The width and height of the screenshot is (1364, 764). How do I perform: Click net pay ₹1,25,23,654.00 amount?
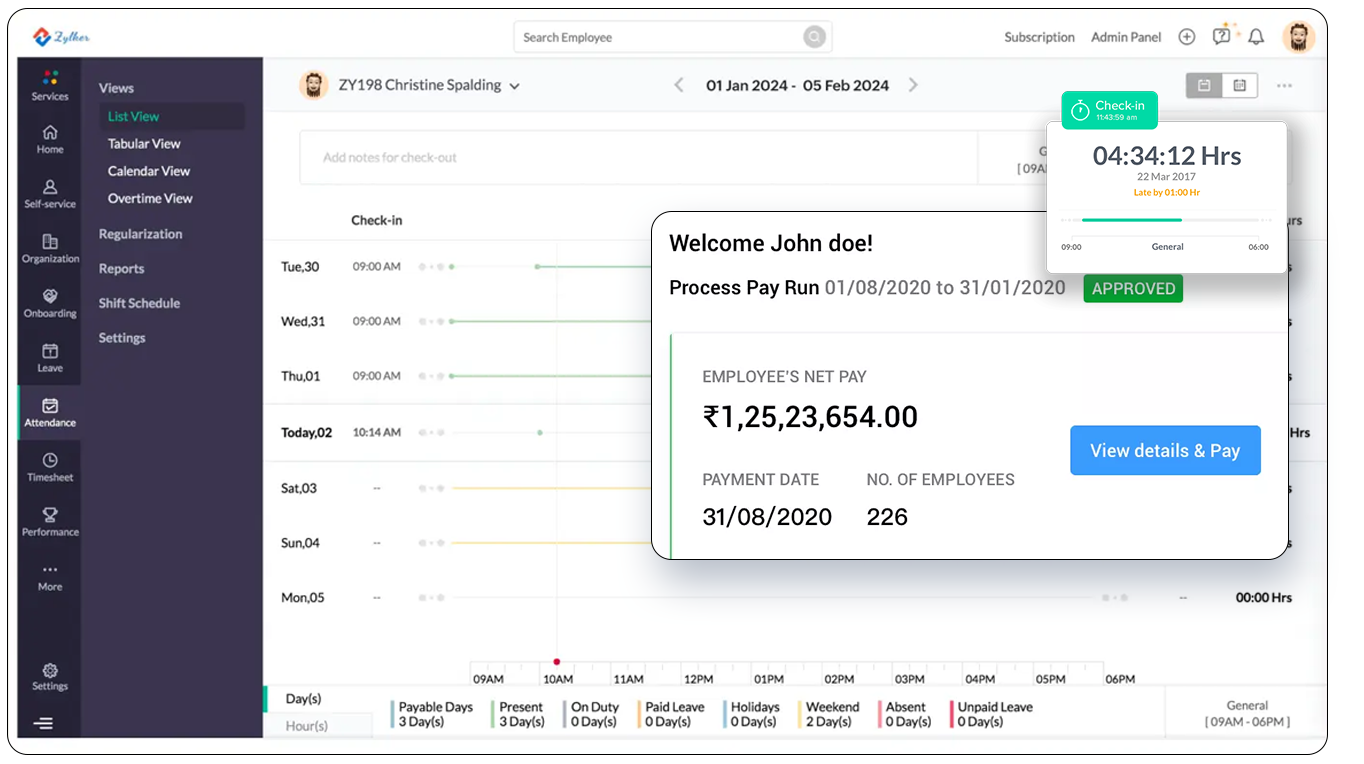click(810, 417)
